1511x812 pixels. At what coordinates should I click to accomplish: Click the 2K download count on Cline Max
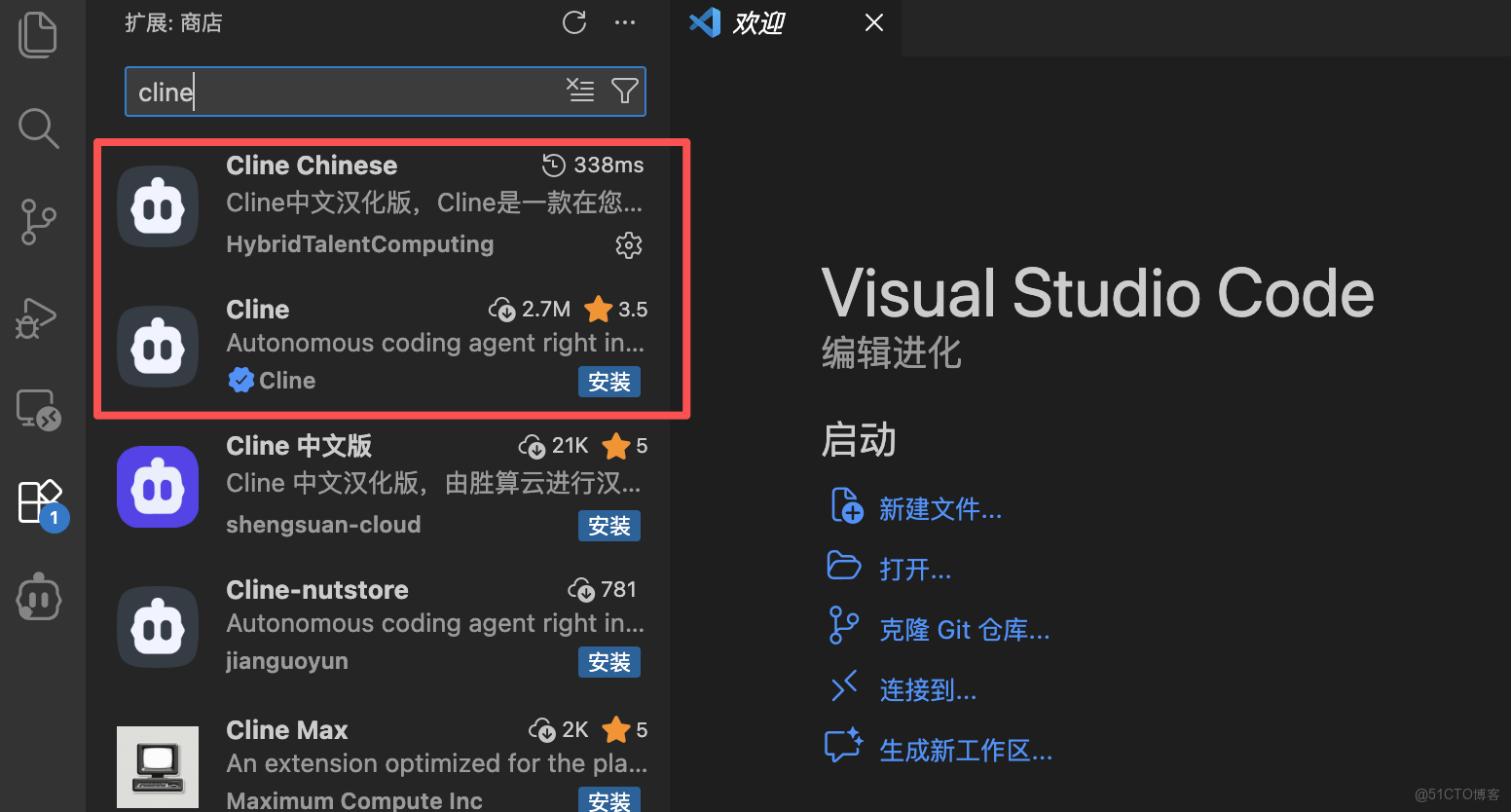coord(559,730)
